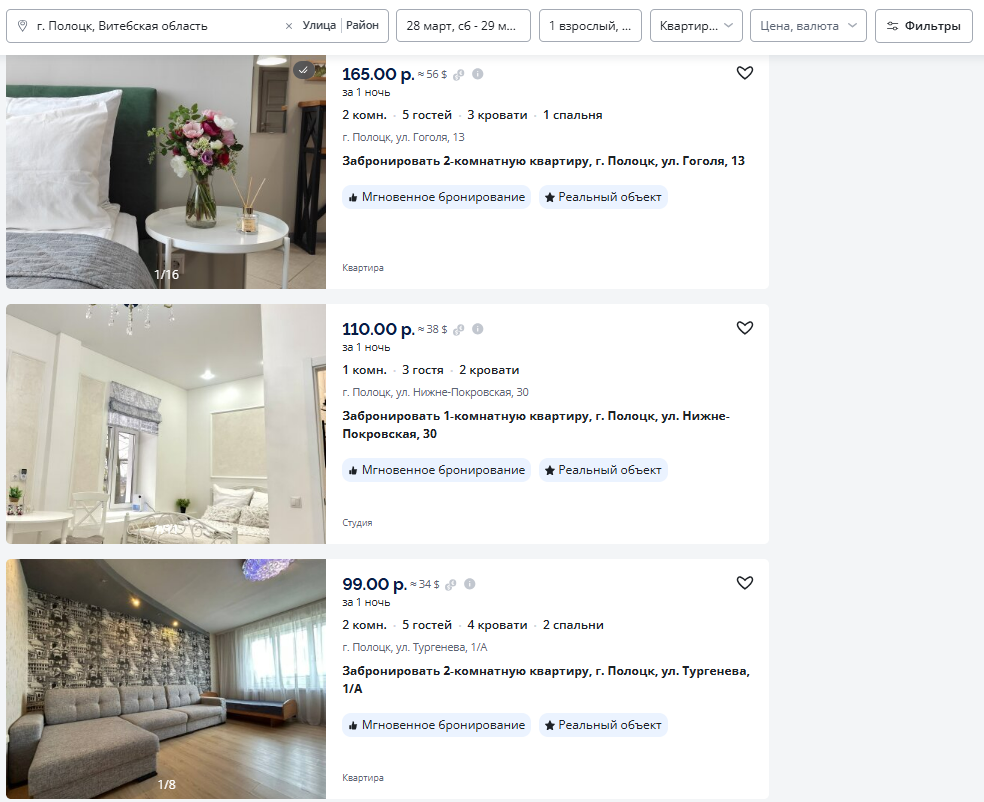Image resolution: width=984 pixels, height=802 pixels.
Task: Click info icon next to 99.00 p. price
Action: pyautogui.click(x=470, y=584)
